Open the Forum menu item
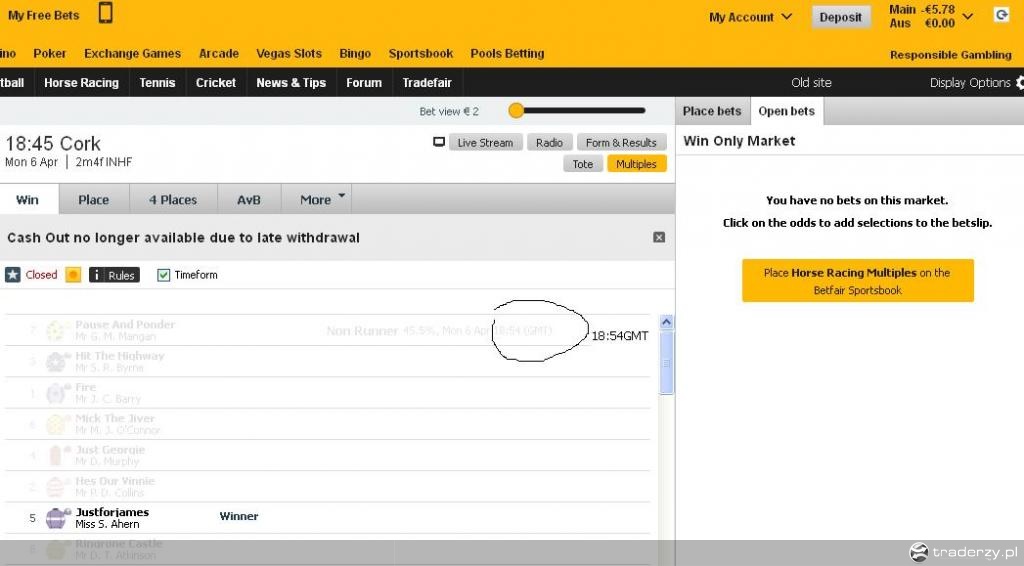The image size is (1024, 566). pos(364,83)
